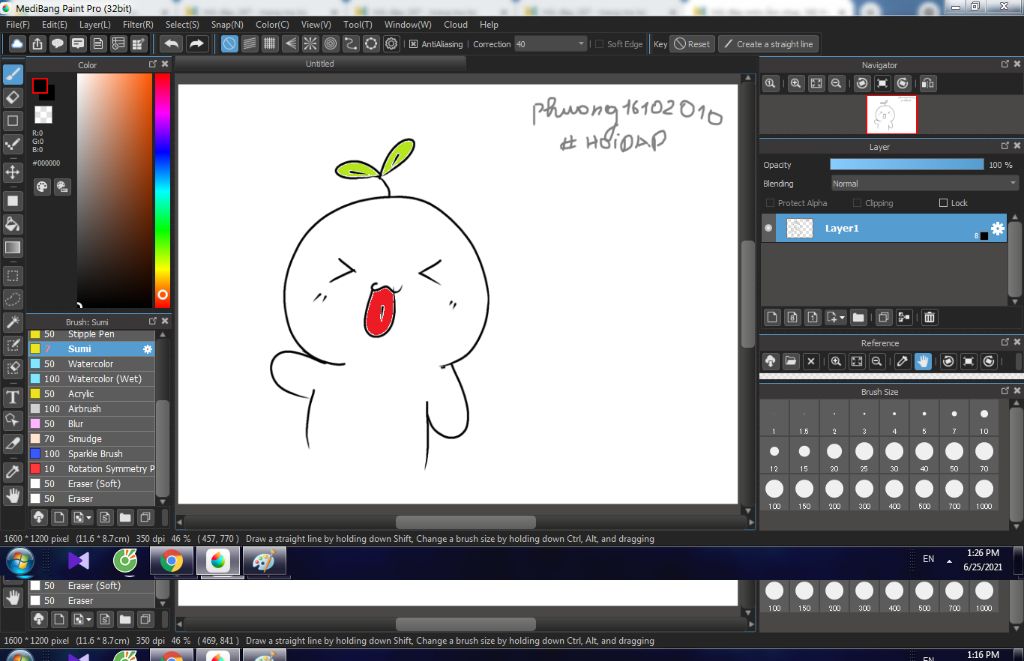Select the Brush tool in the left toolbar
The width and height of the screenshot is (1024, 661).
[13, 74]
